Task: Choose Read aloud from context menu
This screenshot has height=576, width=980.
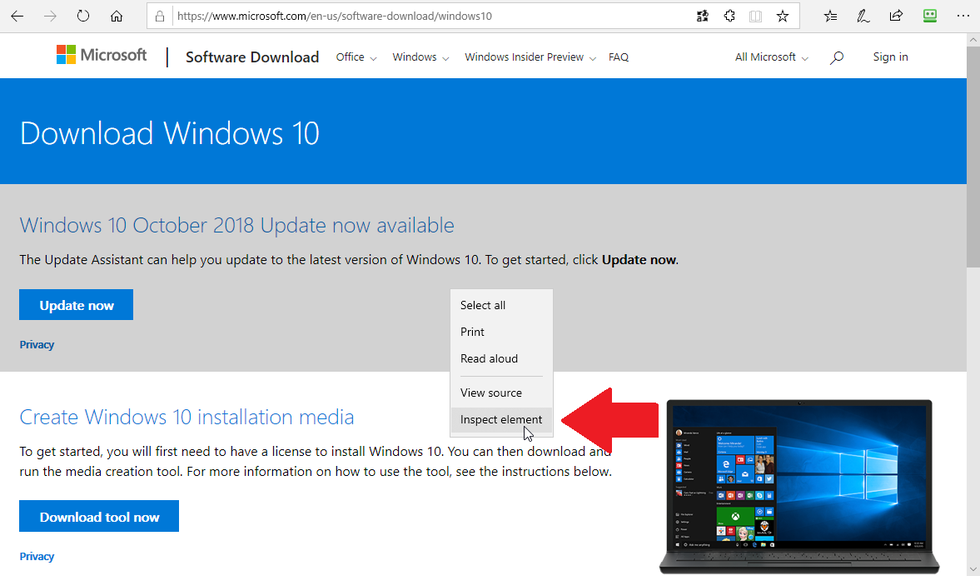Action: click(x=489, y=359)
